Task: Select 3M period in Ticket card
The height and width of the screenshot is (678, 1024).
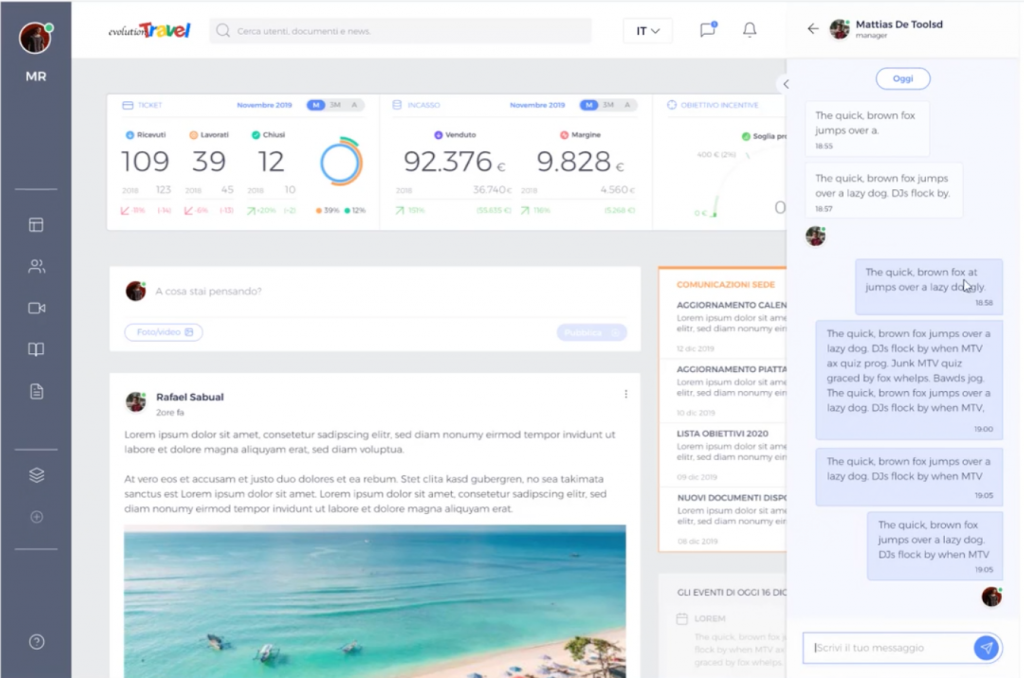Action: [x=336, y=105]
